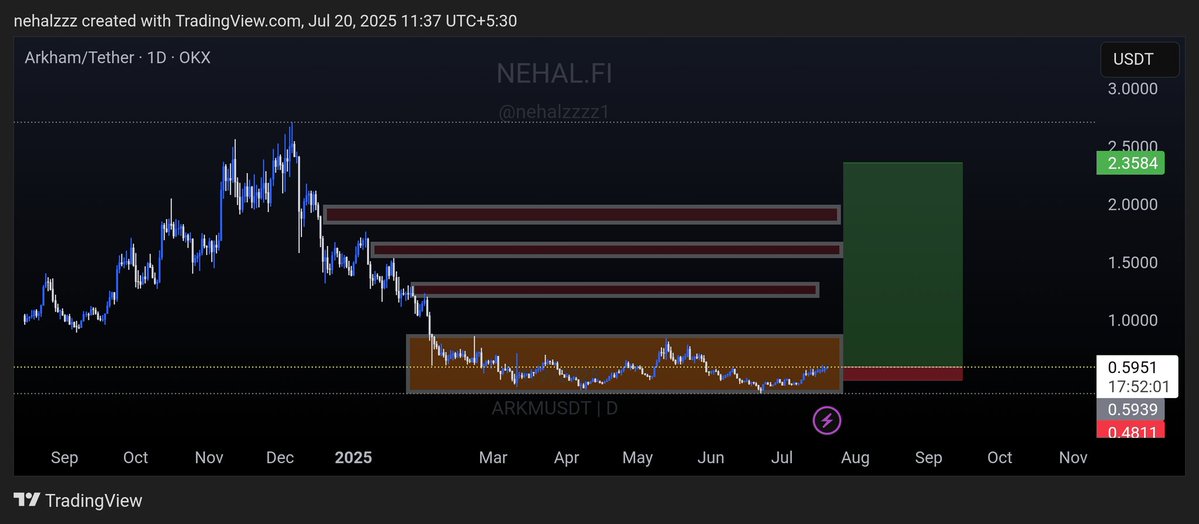Click the May time axis label
This screenshot has width=1199, height=524.
[x=638, y=457]
